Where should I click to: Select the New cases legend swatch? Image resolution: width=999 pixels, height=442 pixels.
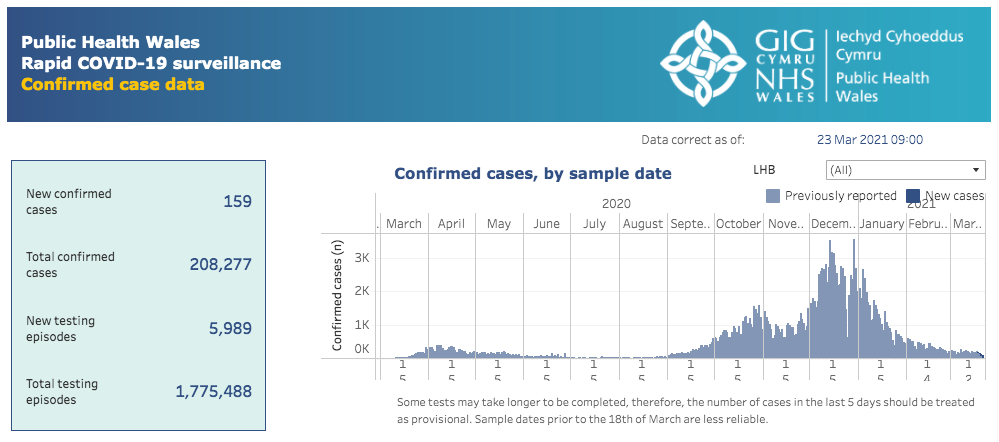coord(913,196)
